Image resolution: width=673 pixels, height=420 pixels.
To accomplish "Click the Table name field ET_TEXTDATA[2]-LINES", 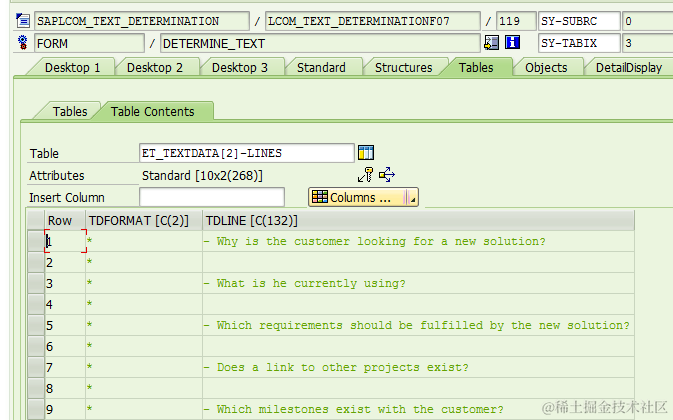I will pyautogui.click(x=247, y=153).
